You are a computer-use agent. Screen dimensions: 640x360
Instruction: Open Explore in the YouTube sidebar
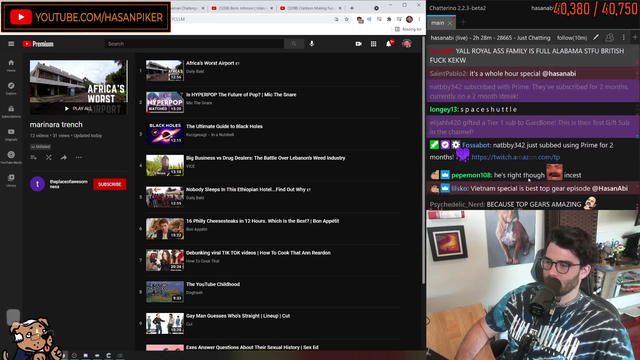(x=11, y=88)
